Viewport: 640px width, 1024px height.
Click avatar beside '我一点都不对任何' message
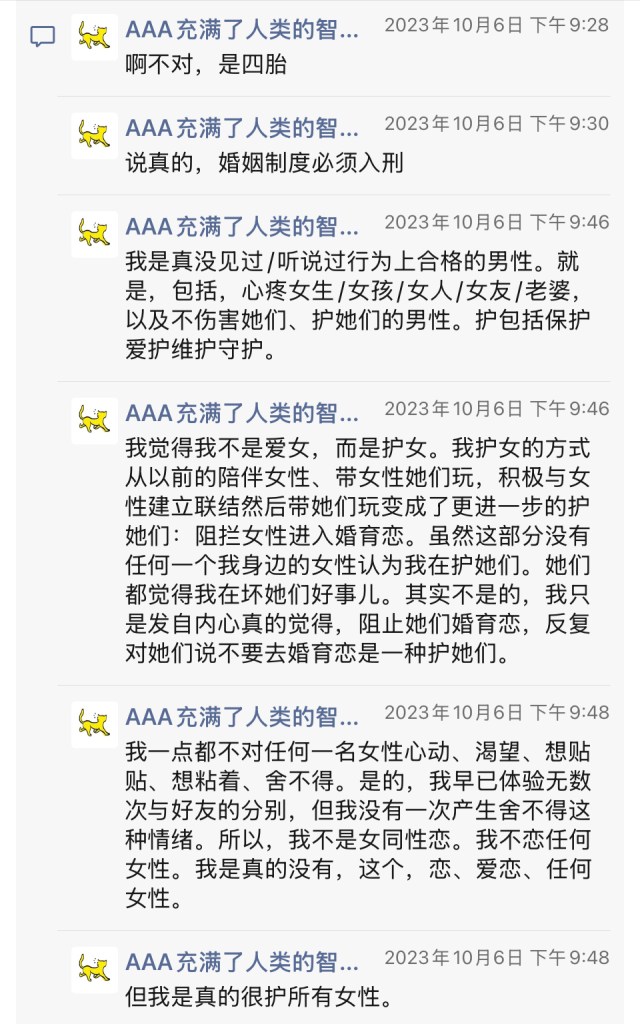tap(94, 724)
